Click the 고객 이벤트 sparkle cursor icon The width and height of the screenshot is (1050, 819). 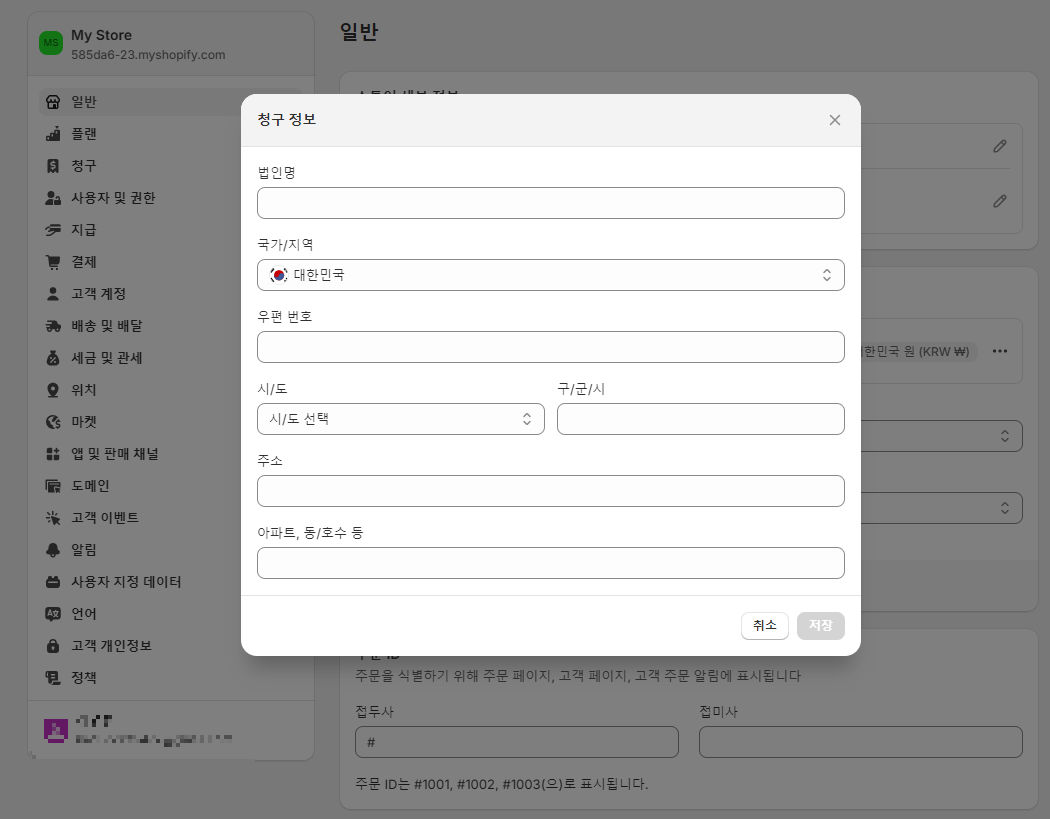pyautogui.click(x=53, y=518)
